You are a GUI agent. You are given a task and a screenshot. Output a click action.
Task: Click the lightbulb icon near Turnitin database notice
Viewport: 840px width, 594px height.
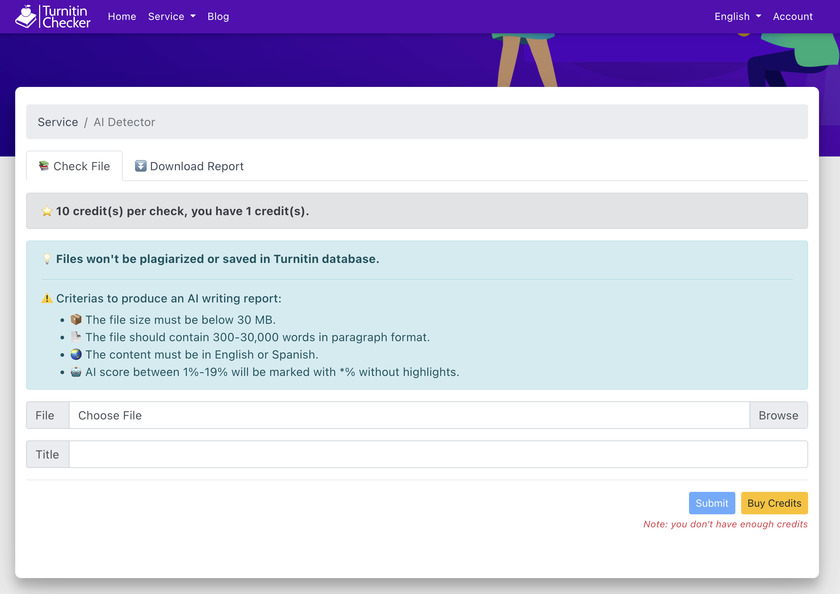tap(47, 259)
